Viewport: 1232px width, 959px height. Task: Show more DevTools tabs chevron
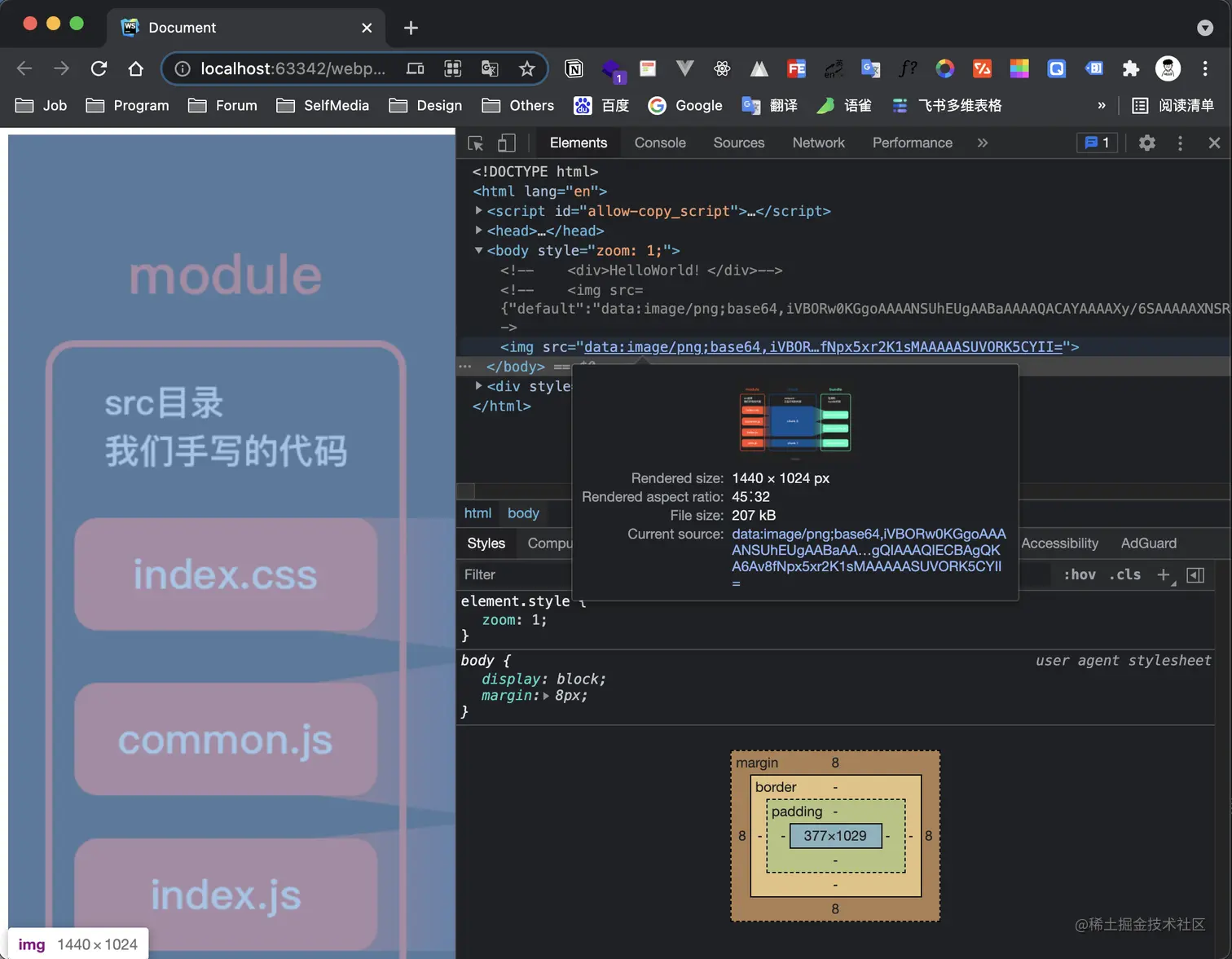pyautogui.click(x=983, y=143)
